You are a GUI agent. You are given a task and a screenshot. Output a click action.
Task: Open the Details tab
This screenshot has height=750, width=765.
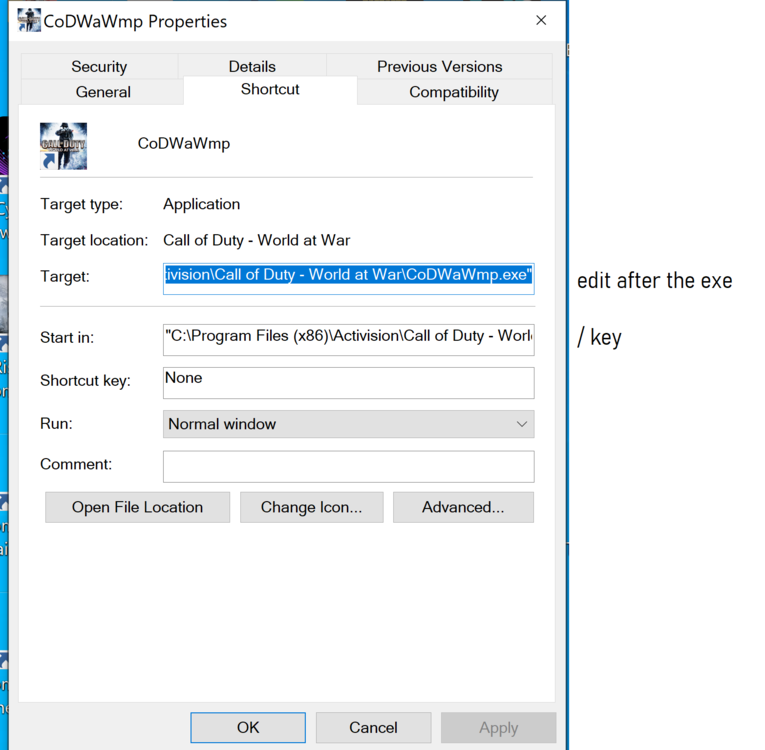[x=252, y=66]
